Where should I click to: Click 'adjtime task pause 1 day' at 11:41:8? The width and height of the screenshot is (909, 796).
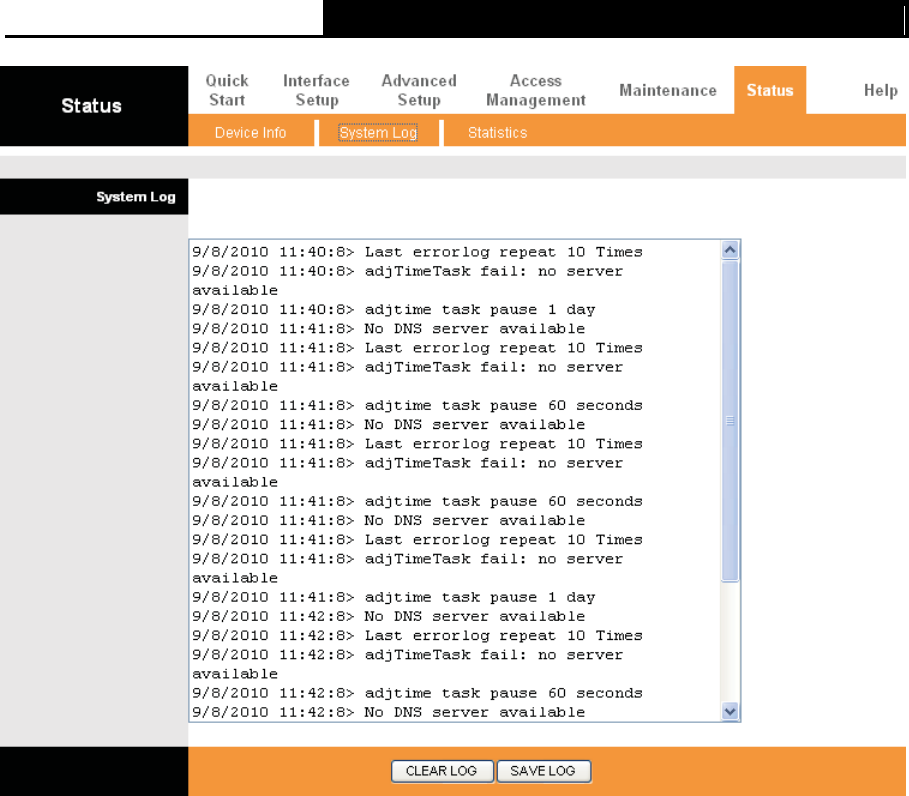point(479,597)
